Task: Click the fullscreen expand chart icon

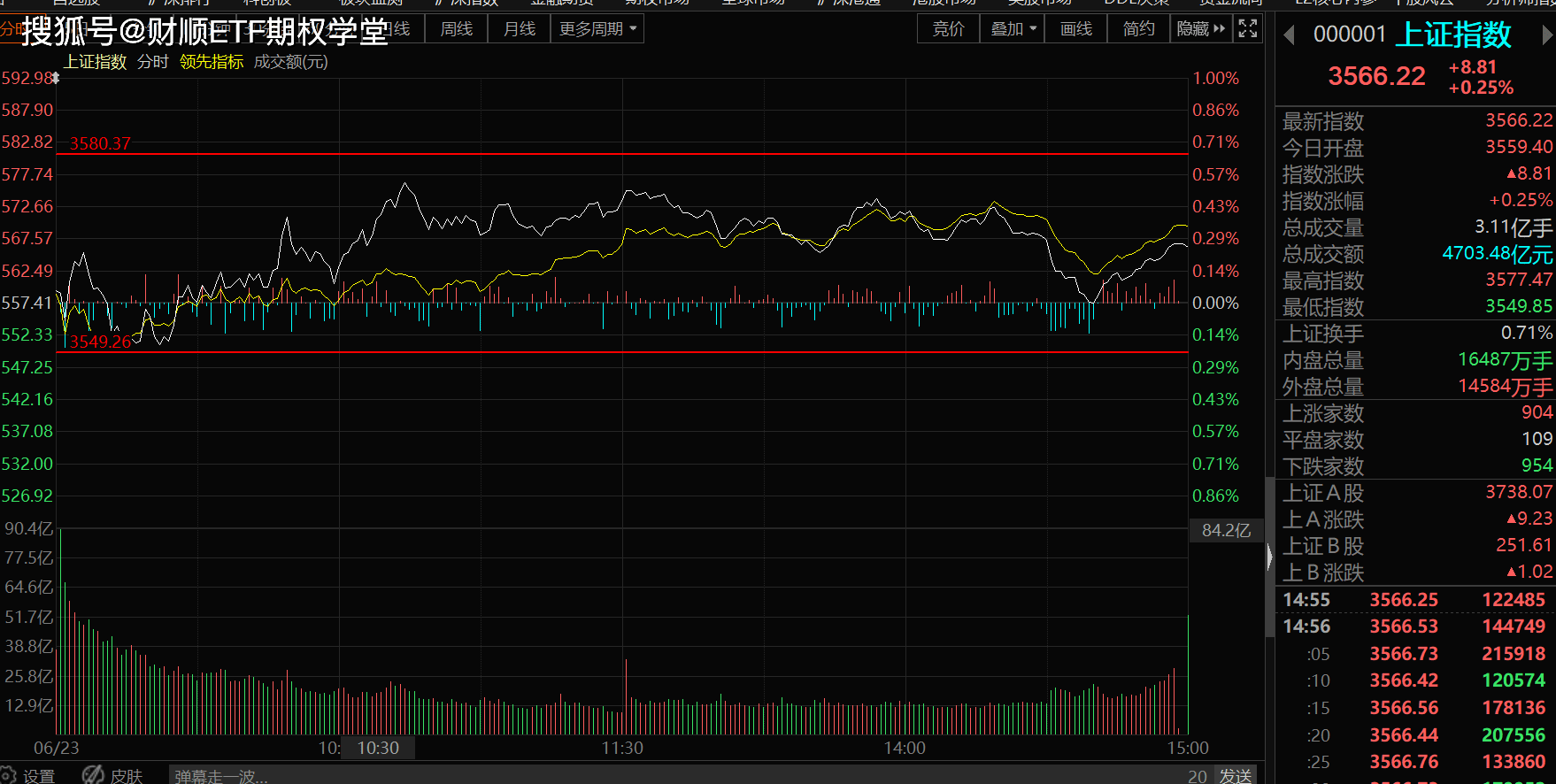Action: pyautogui.click(x=1248, y=28)
